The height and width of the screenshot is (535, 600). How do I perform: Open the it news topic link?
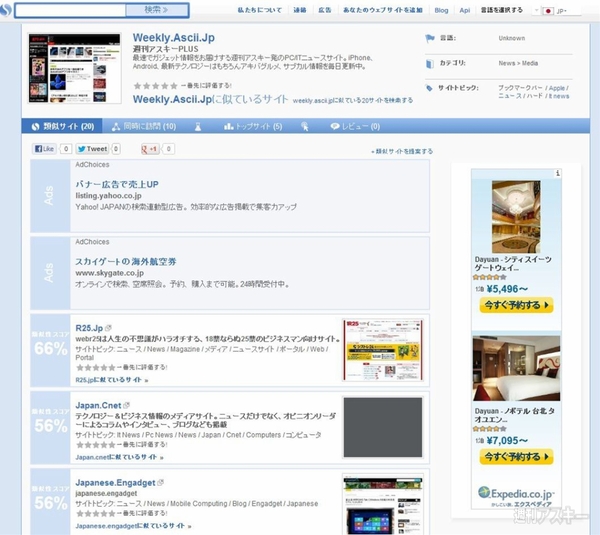(559, 96)
